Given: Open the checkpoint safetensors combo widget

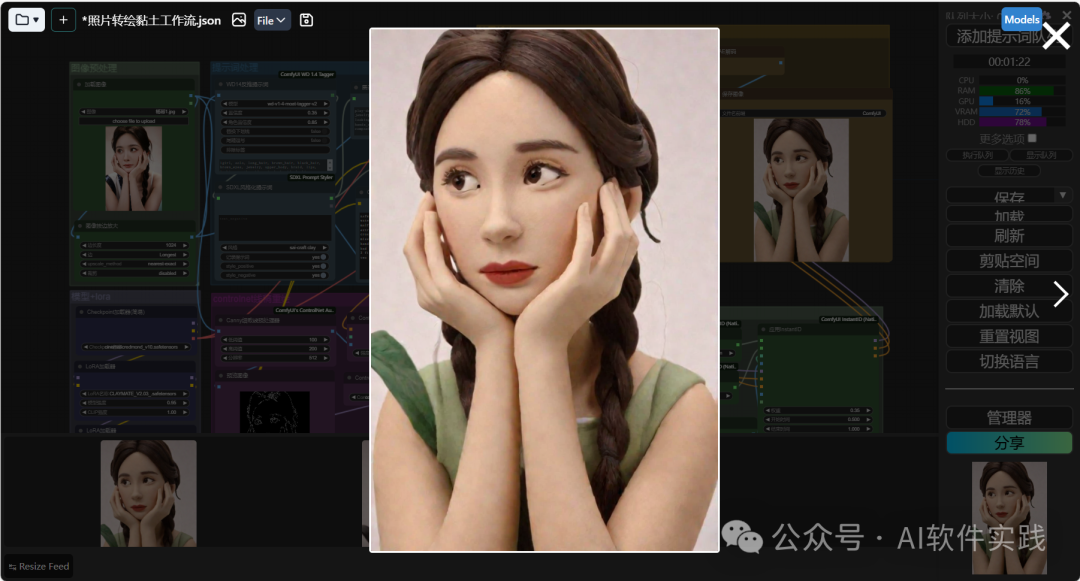Looking at the screenshot, I should 135,347.
